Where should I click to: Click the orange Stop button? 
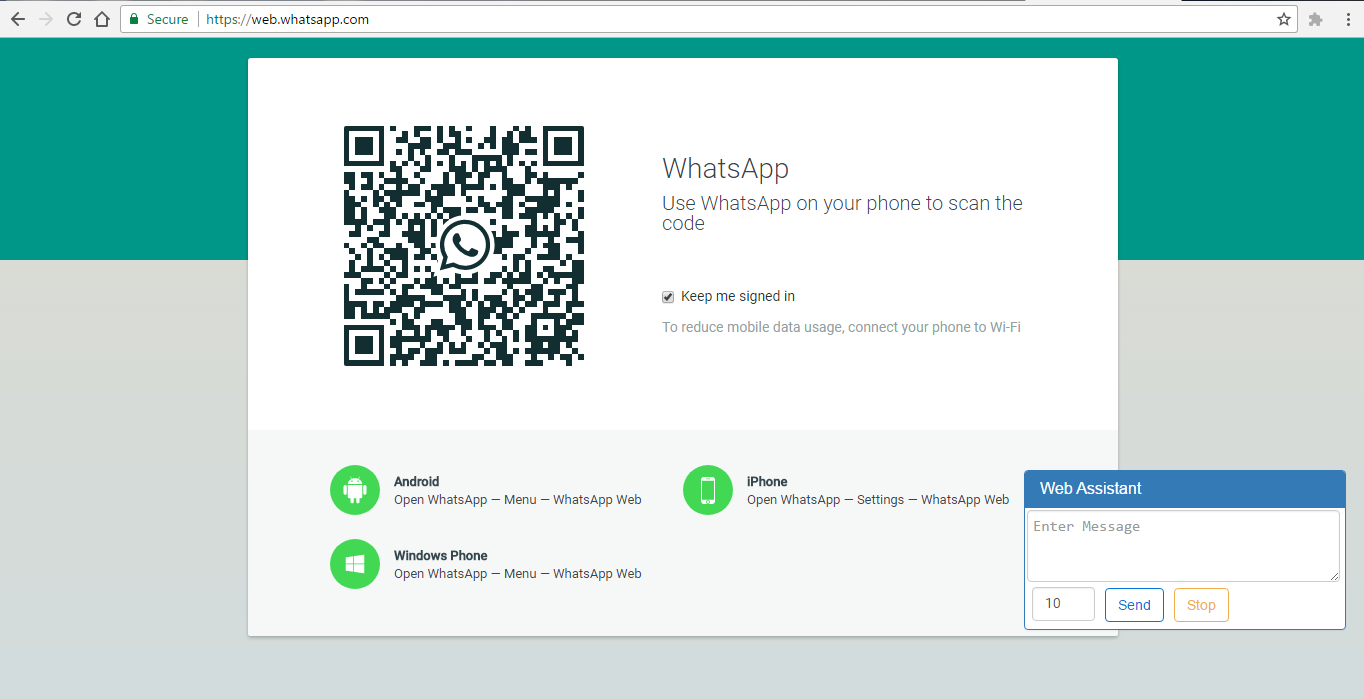coord(1201,605)
